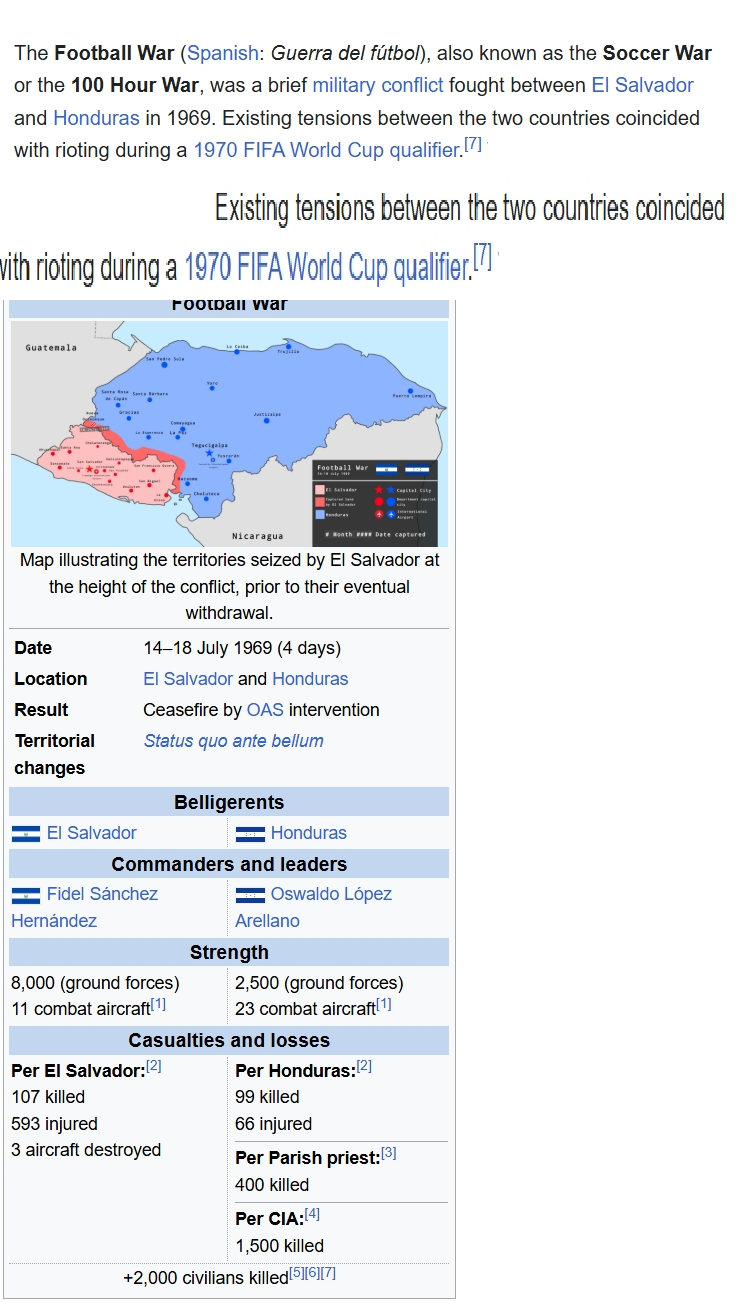Open Honduras link under Belligerents

coord(309,833)
